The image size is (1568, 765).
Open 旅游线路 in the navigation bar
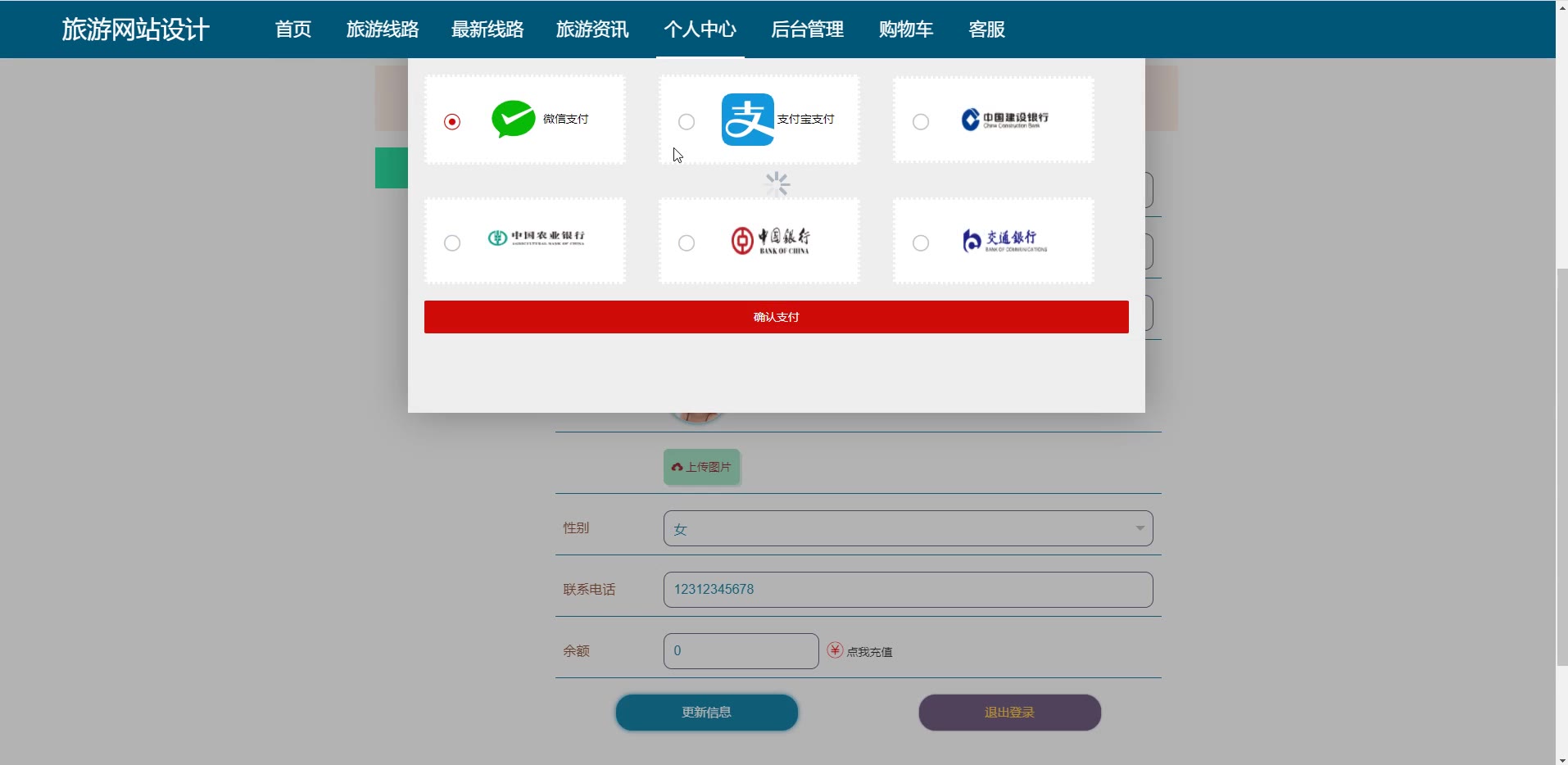click(x=383, y=29)
